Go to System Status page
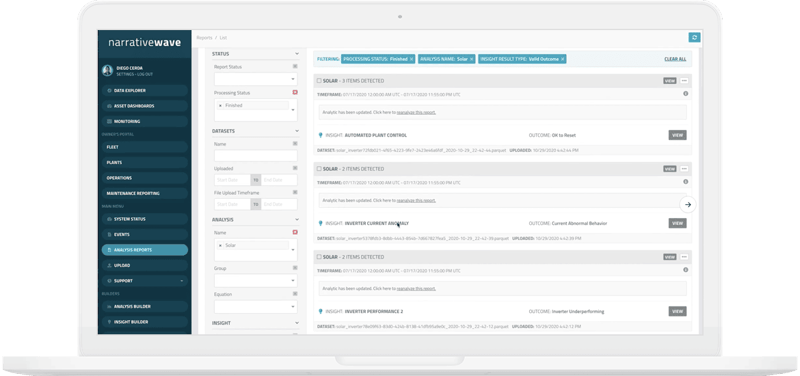The width and height of the screenshot is (800, 376). 145,219
